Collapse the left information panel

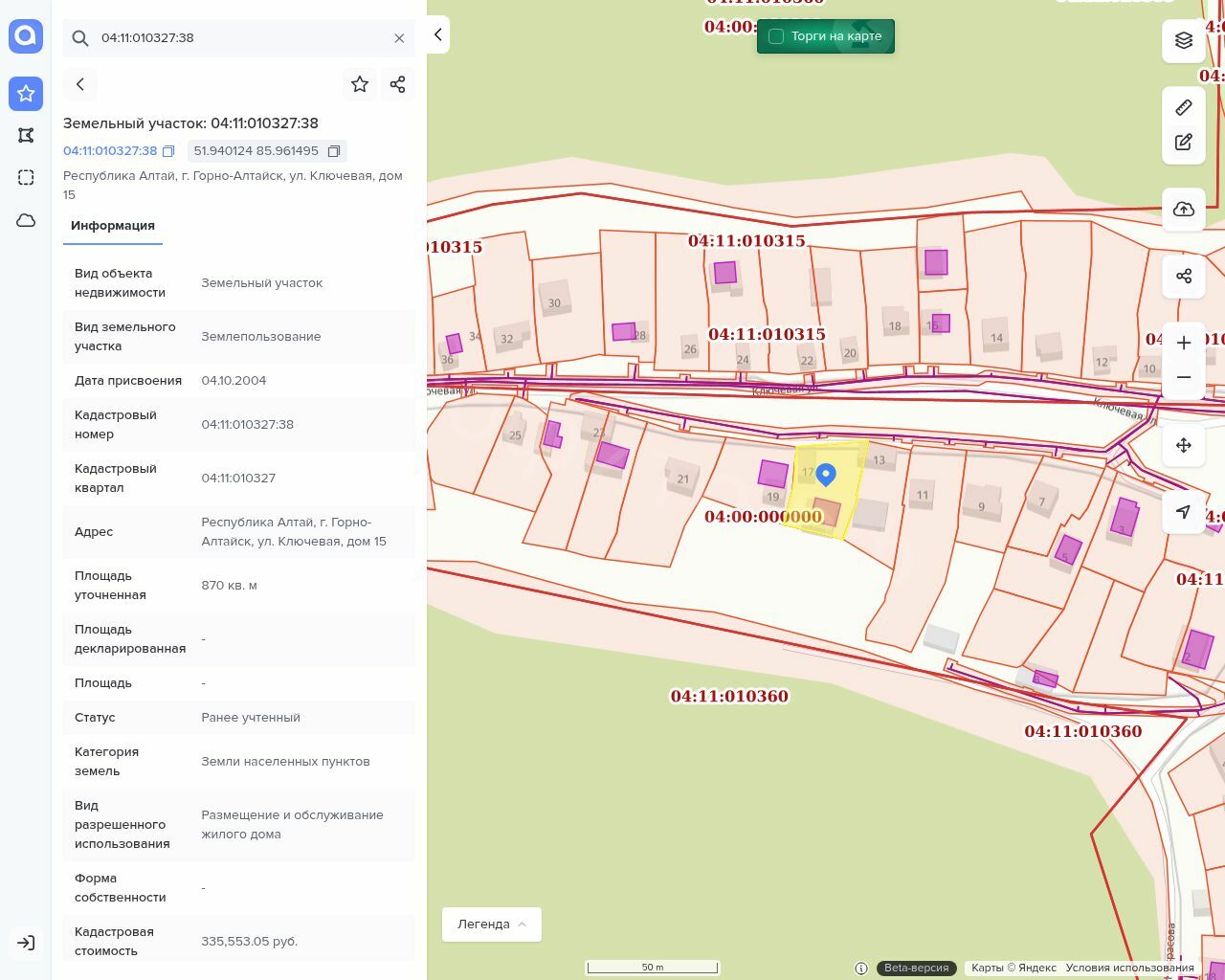coord(438,34)
